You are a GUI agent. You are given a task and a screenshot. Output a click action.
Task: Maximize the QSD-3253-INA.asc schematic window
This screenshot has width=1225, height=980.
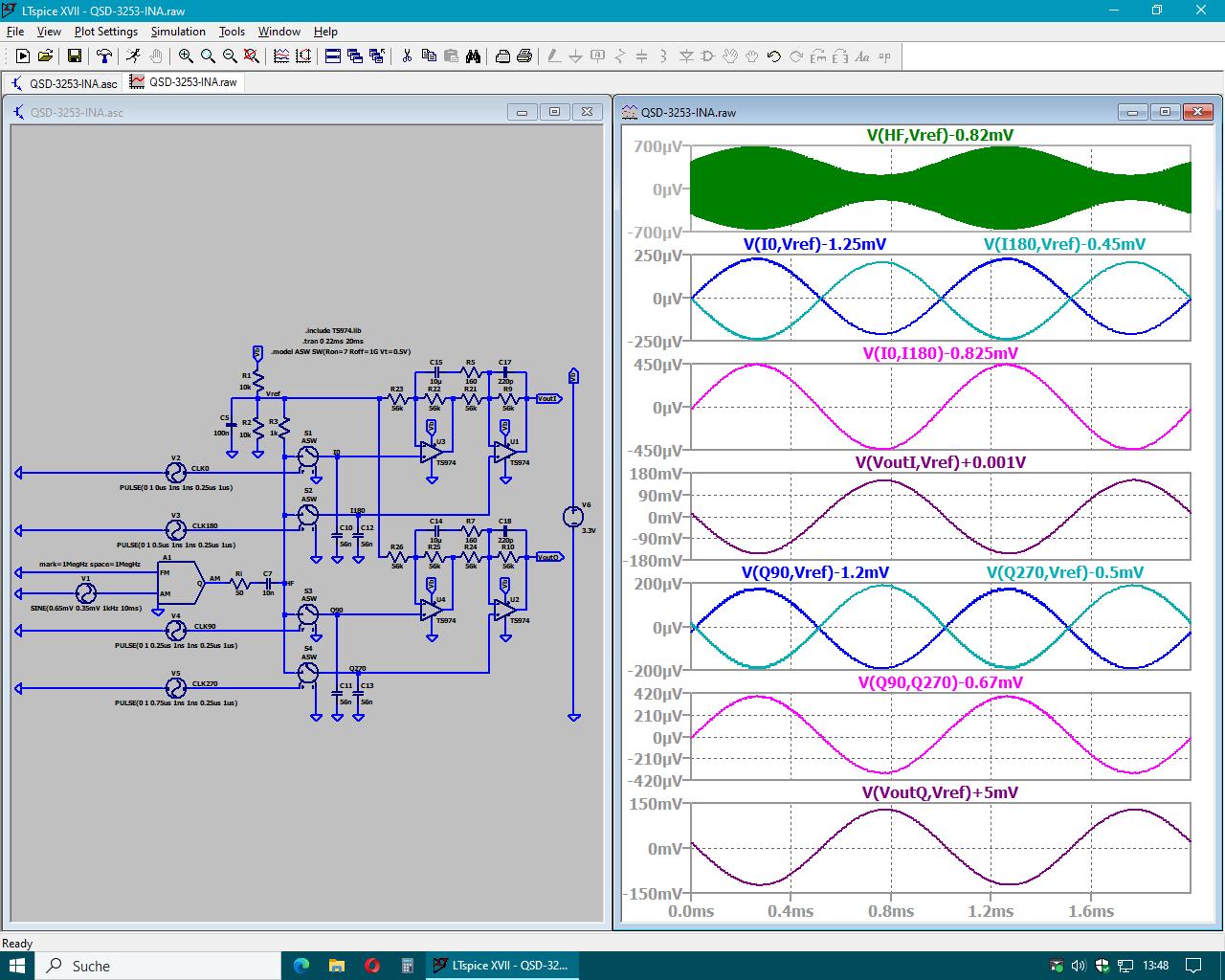click(554, 112)
